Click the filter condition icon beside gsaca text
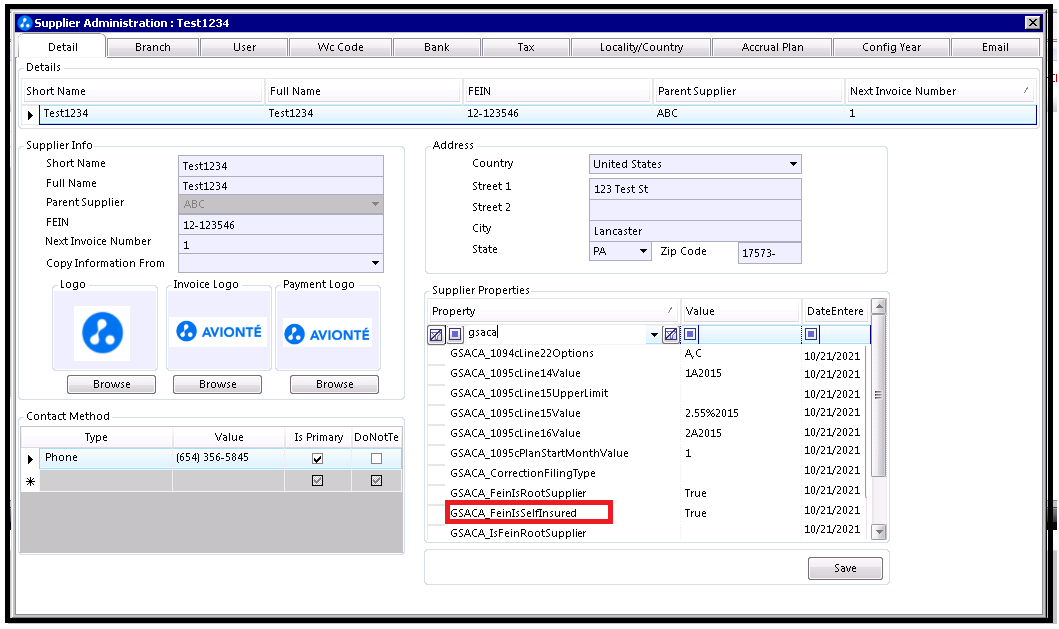Screen dimensions: 1059x629 (x=455, y=334)
